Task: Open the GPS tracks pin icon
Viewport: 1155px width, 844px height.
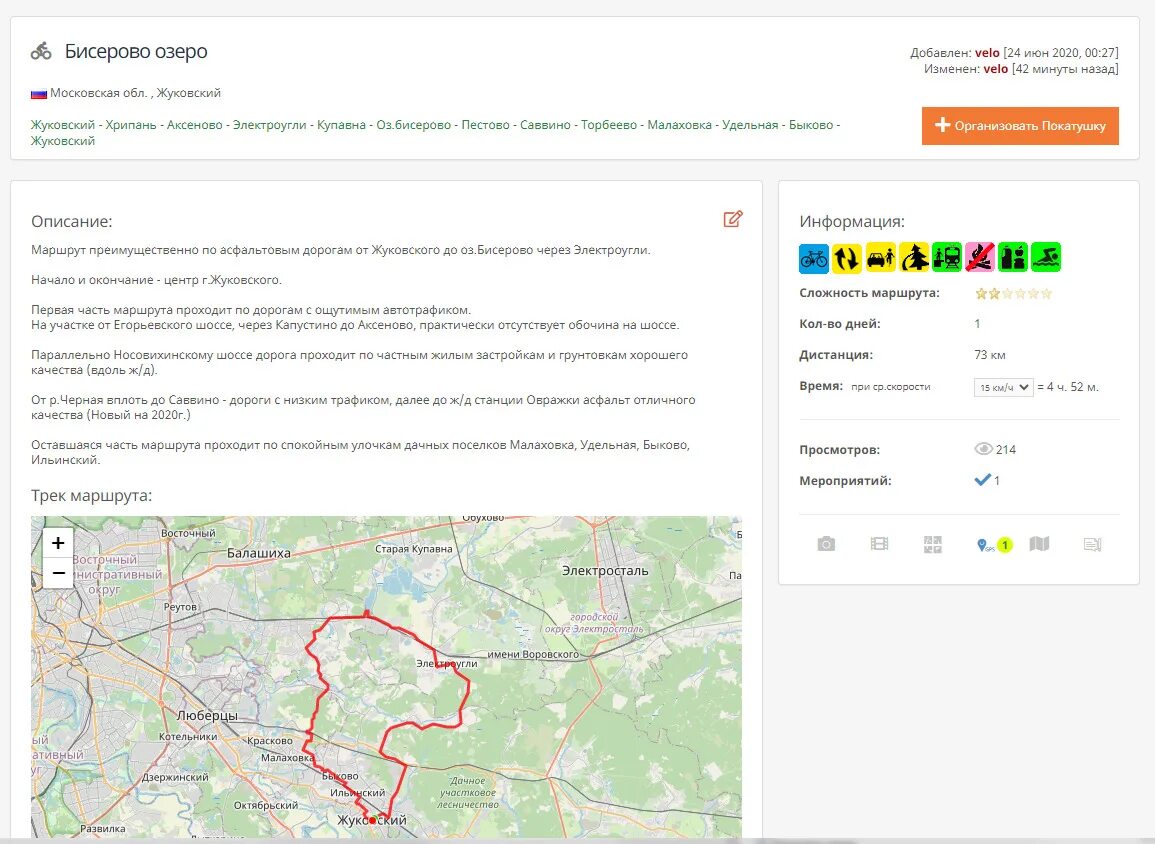Action: click(984, 545)
